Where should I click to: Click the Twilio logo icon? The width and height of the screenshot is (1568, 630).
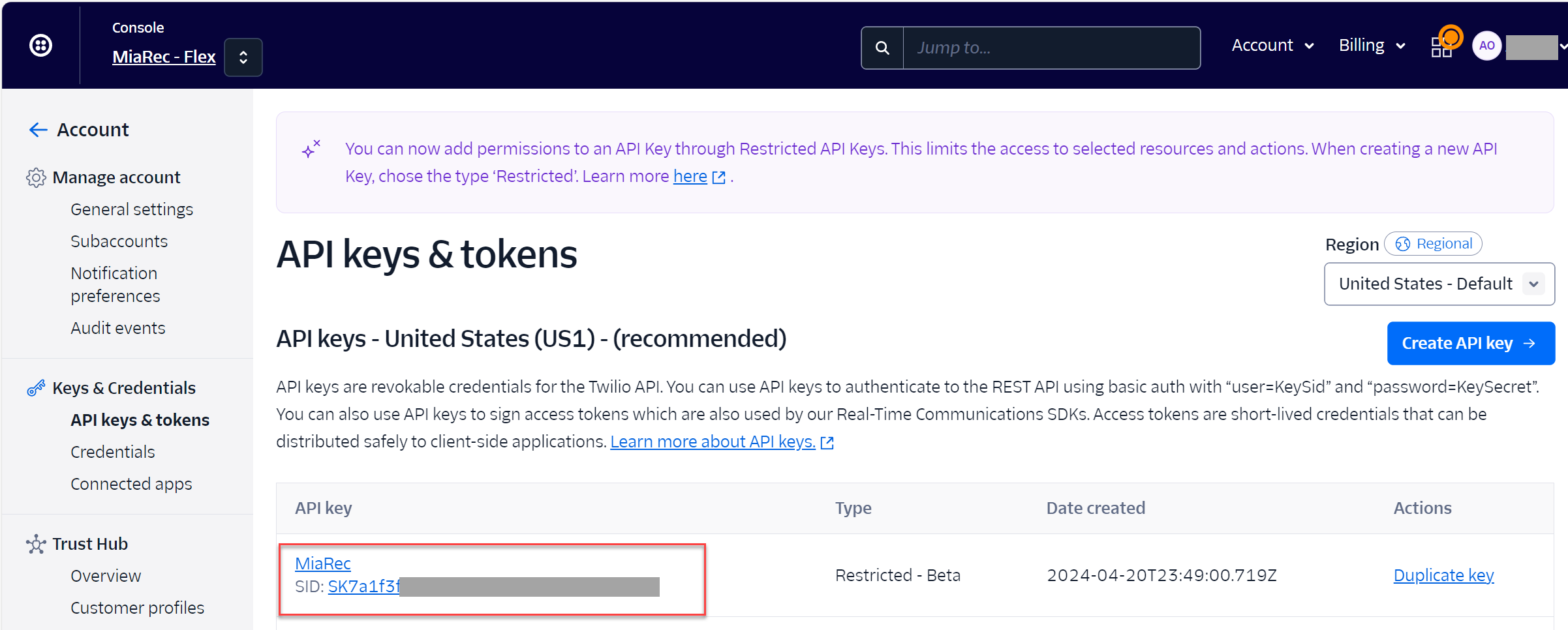40,46
